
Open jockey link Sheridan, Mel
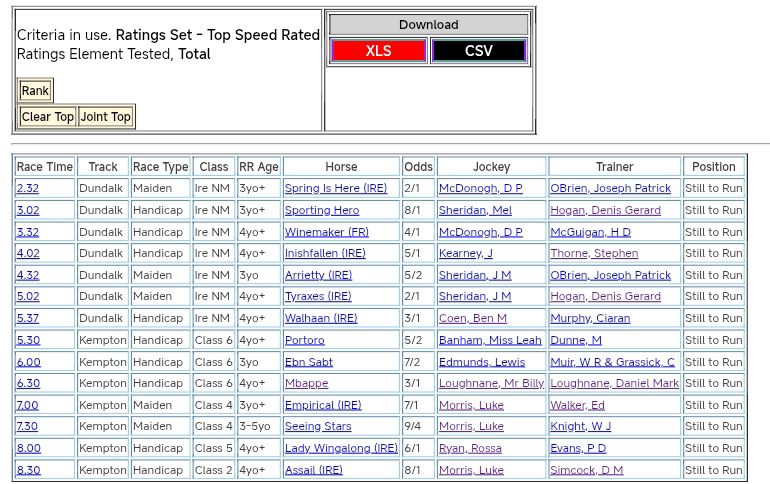475,210
